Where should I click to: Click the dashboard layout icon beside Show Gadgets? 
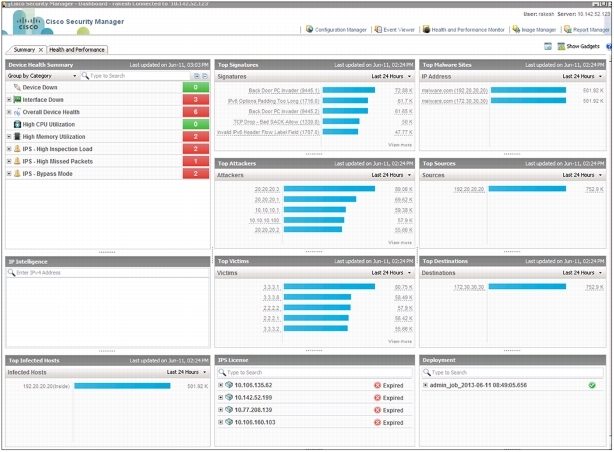pyautogui.click(x=548, y=46)
